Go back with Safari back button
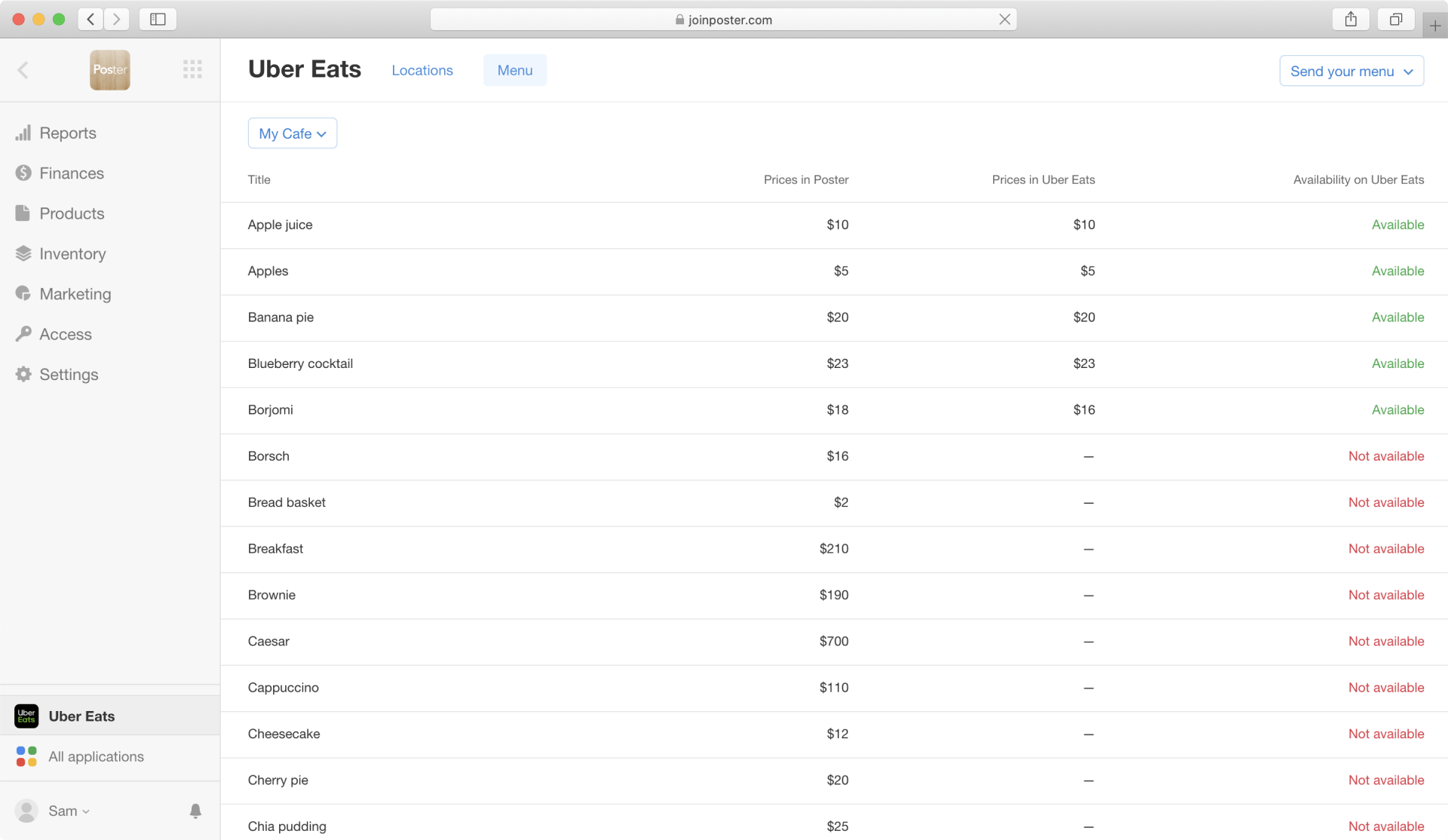Screen dimensions: 1448x840 pyautogui.click(x=90, y=20)
